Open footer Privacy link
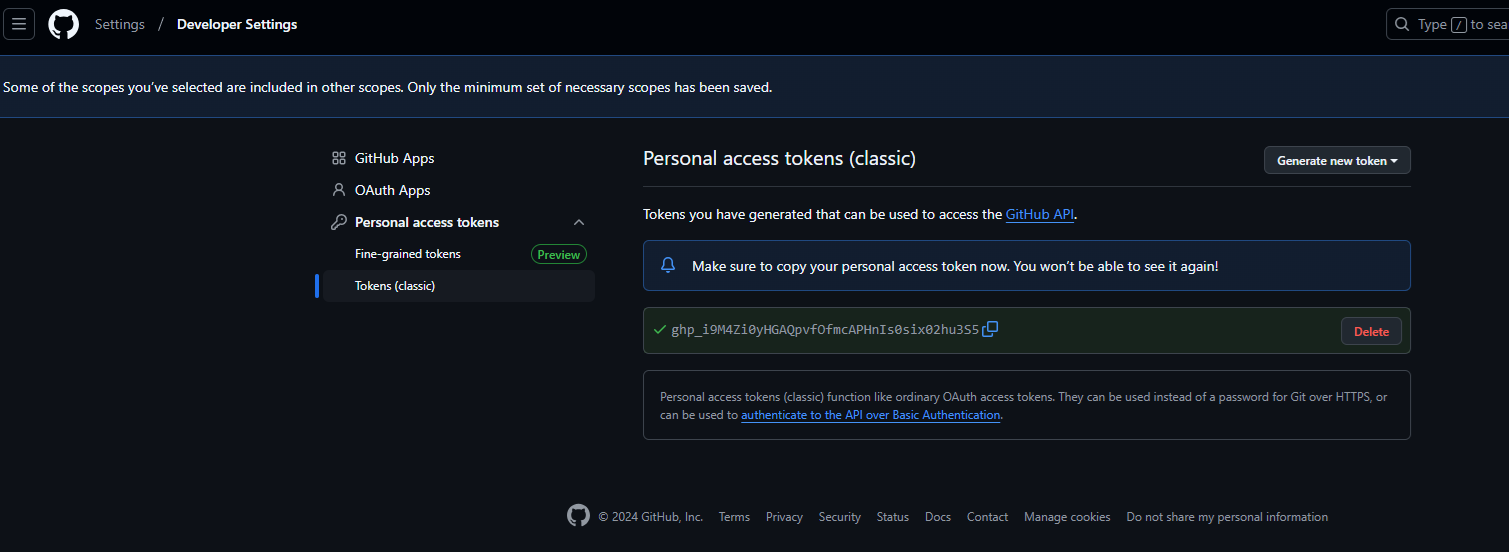Viewport: 1509px width, 552px height. [x=784, y=517]
